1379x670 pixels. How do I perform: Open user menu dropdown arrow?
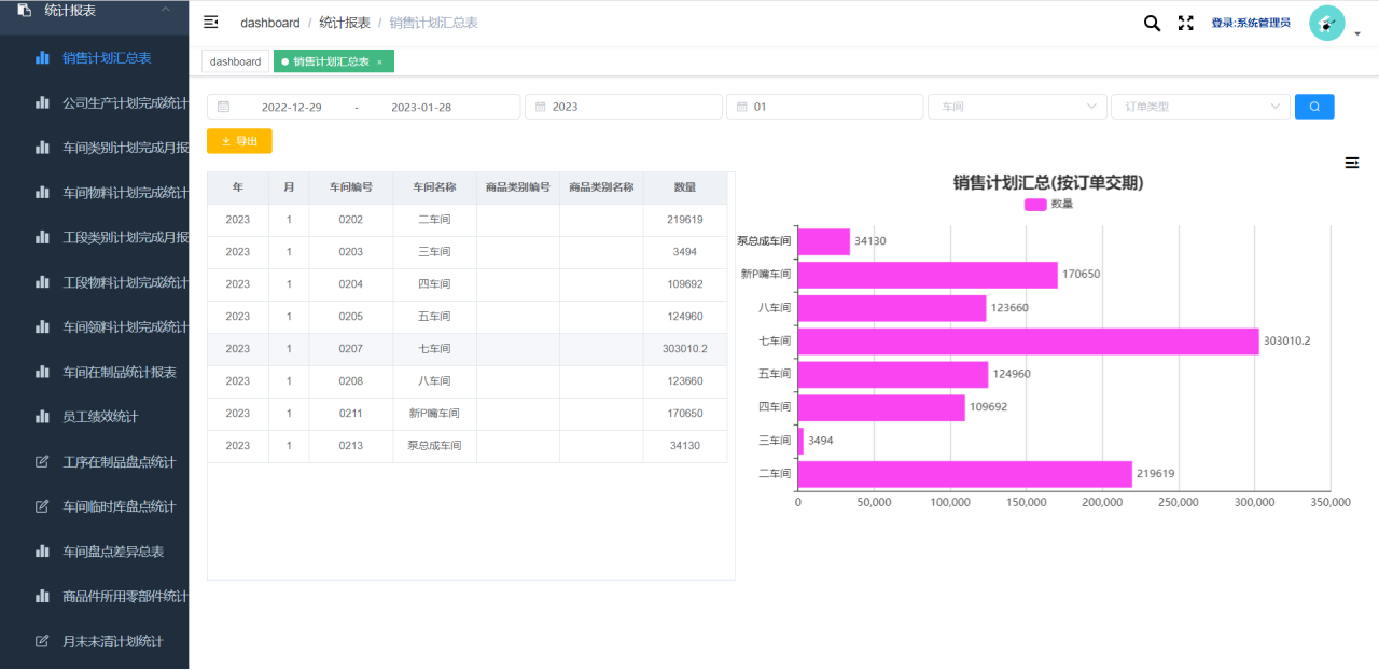1357,34
